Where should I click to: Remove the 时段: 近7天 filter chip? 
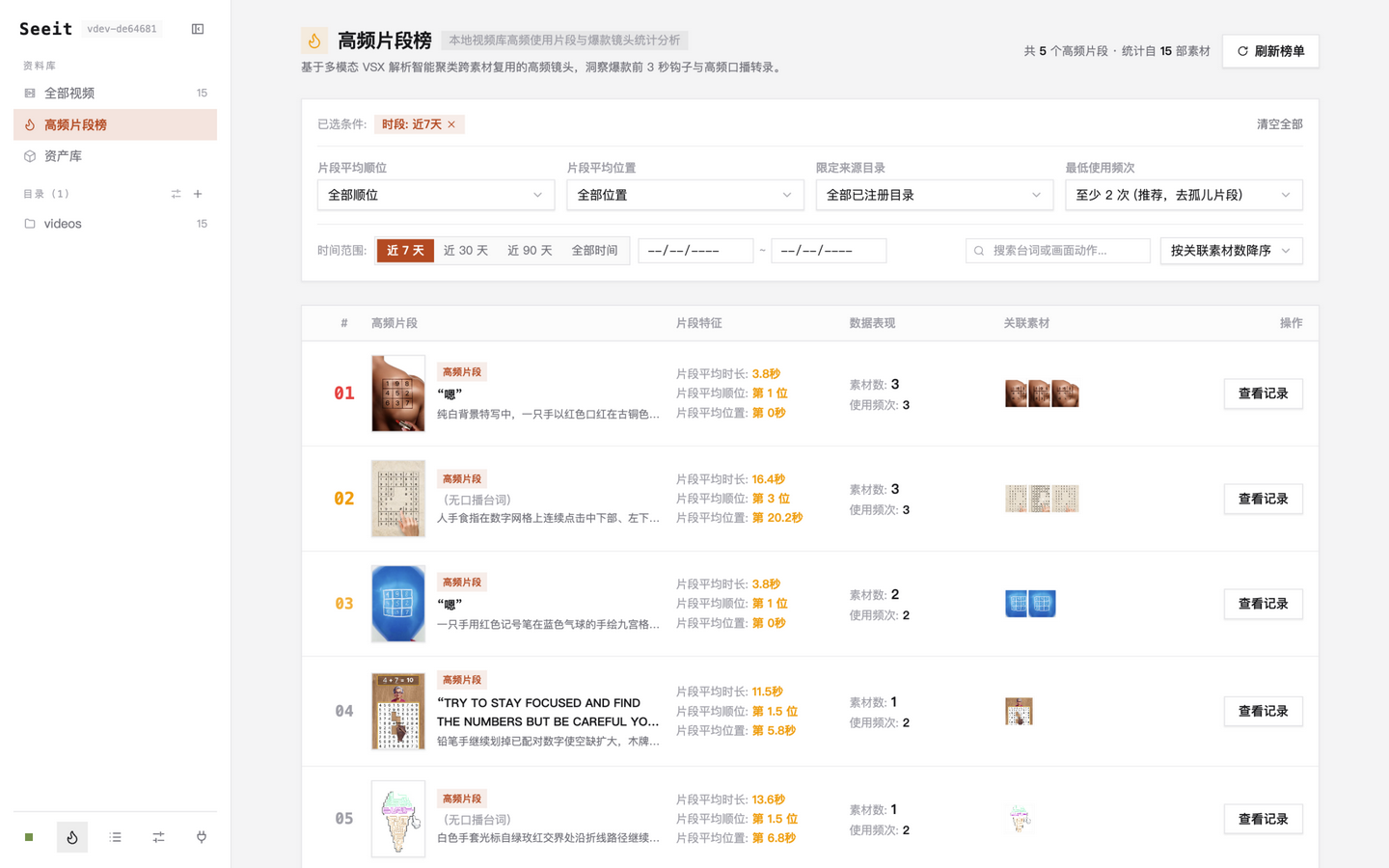pos(451,124)
